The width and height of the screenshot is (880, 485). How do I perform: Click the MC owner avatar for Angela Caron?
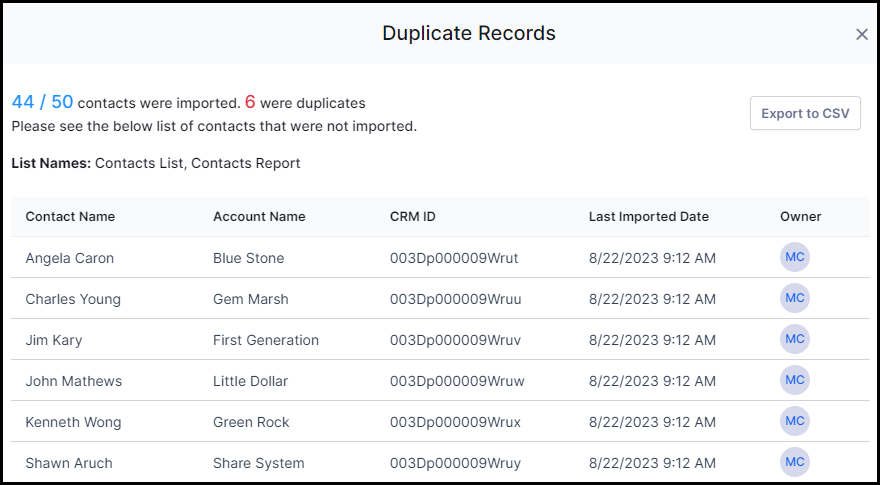pos(795,257)
